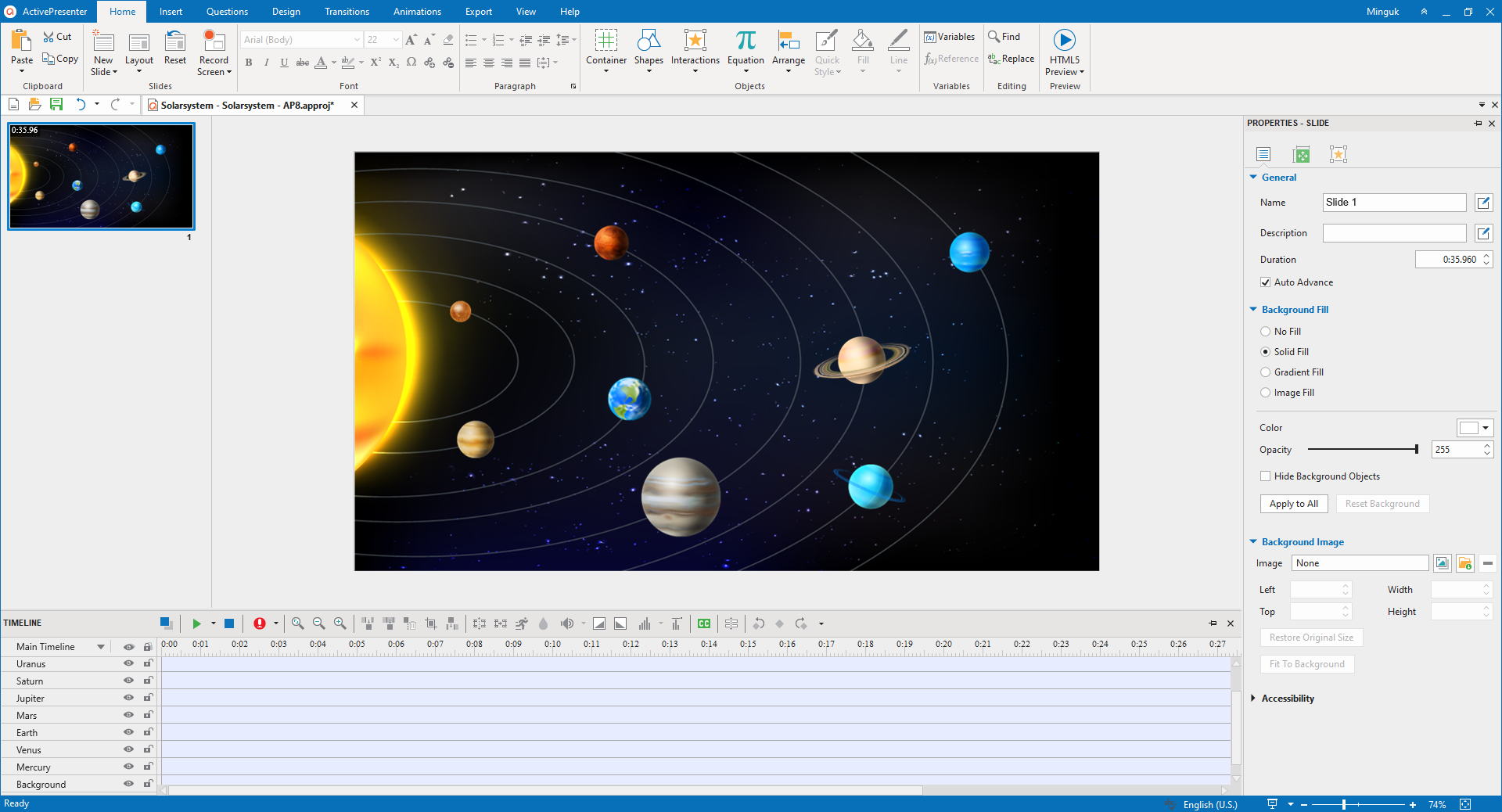Choose background image from file

click(1465, 563)
